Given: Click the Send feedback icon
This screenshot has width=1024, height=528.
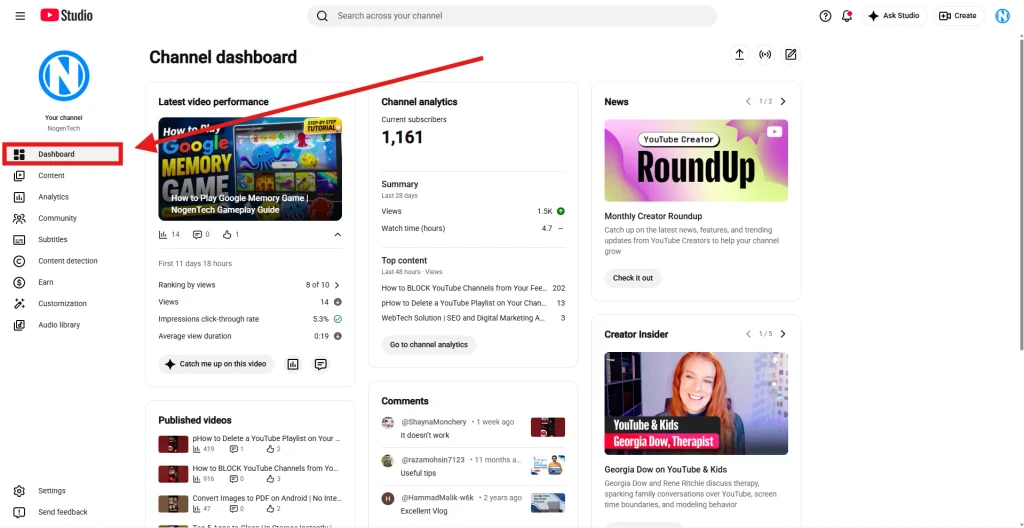Looking at the screenshot, I should click(x=20, y=512).
